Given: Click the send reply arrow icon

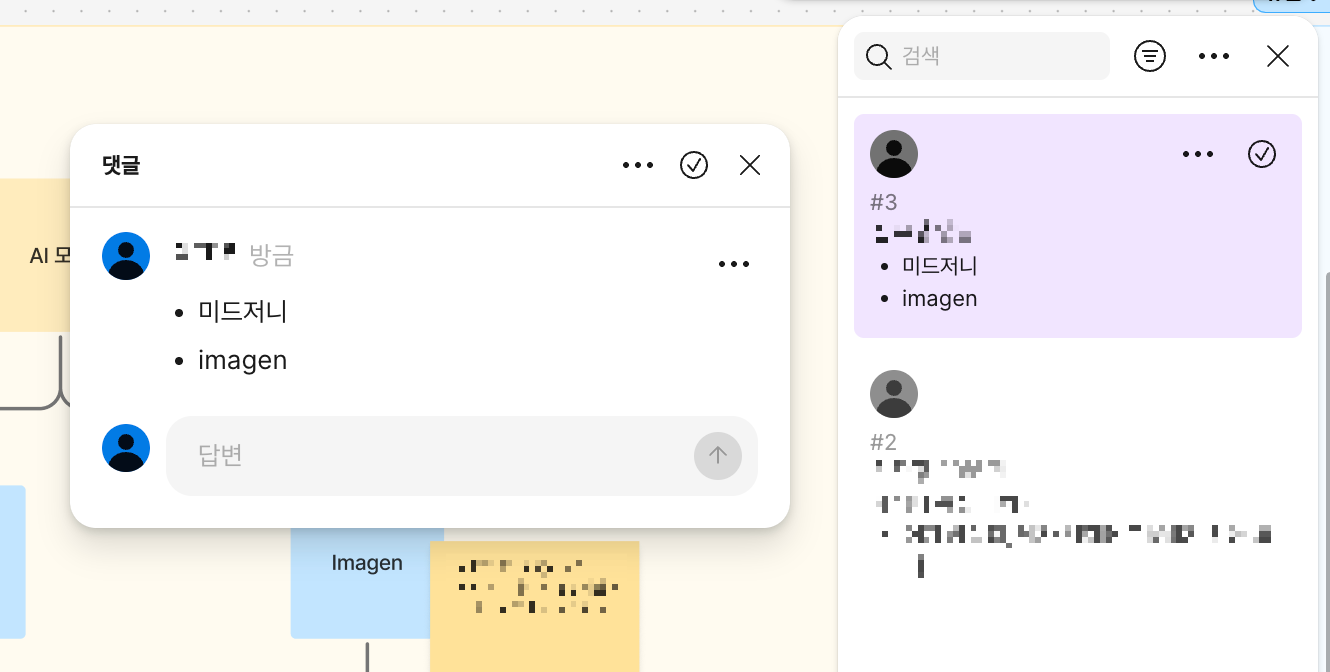Looking at the screenshot, I should (x=717, y=456).
